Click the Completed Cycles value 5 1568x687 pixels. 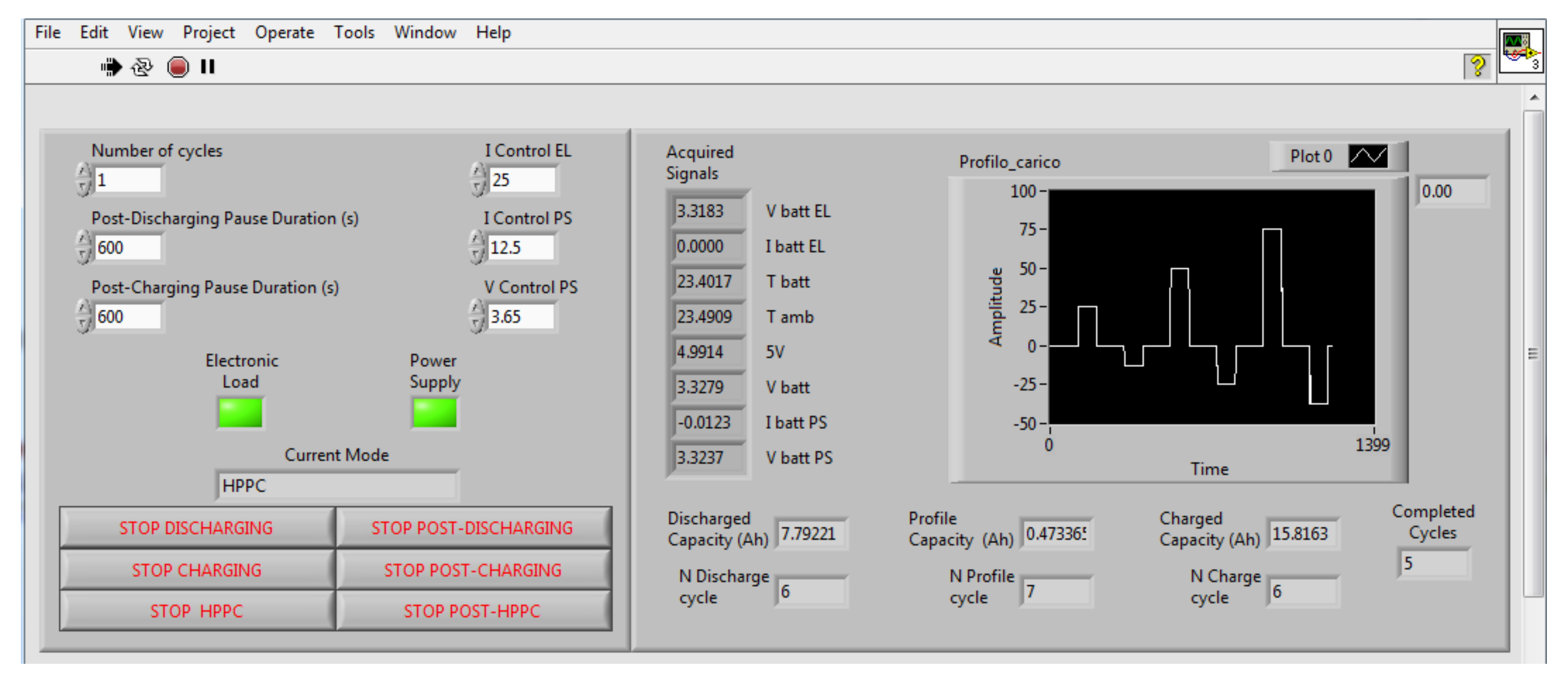[1434, 563]
